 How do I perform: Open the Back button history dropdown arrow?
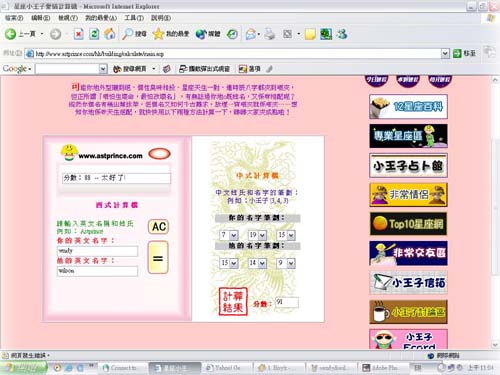coord(42,34)
